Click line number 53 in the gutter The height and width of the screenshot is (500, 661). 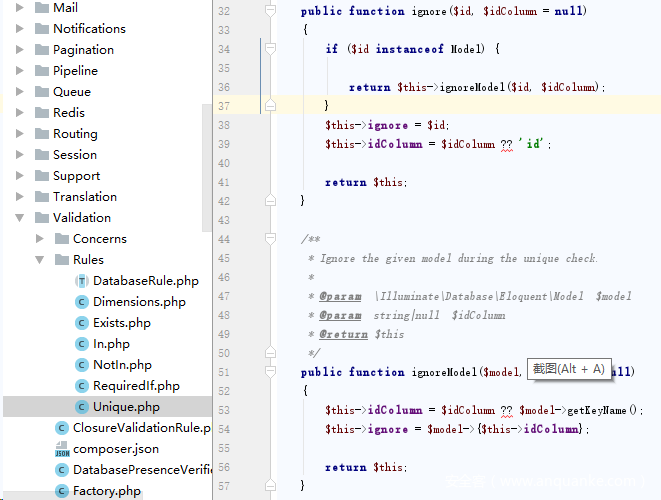tap(224, 410)
